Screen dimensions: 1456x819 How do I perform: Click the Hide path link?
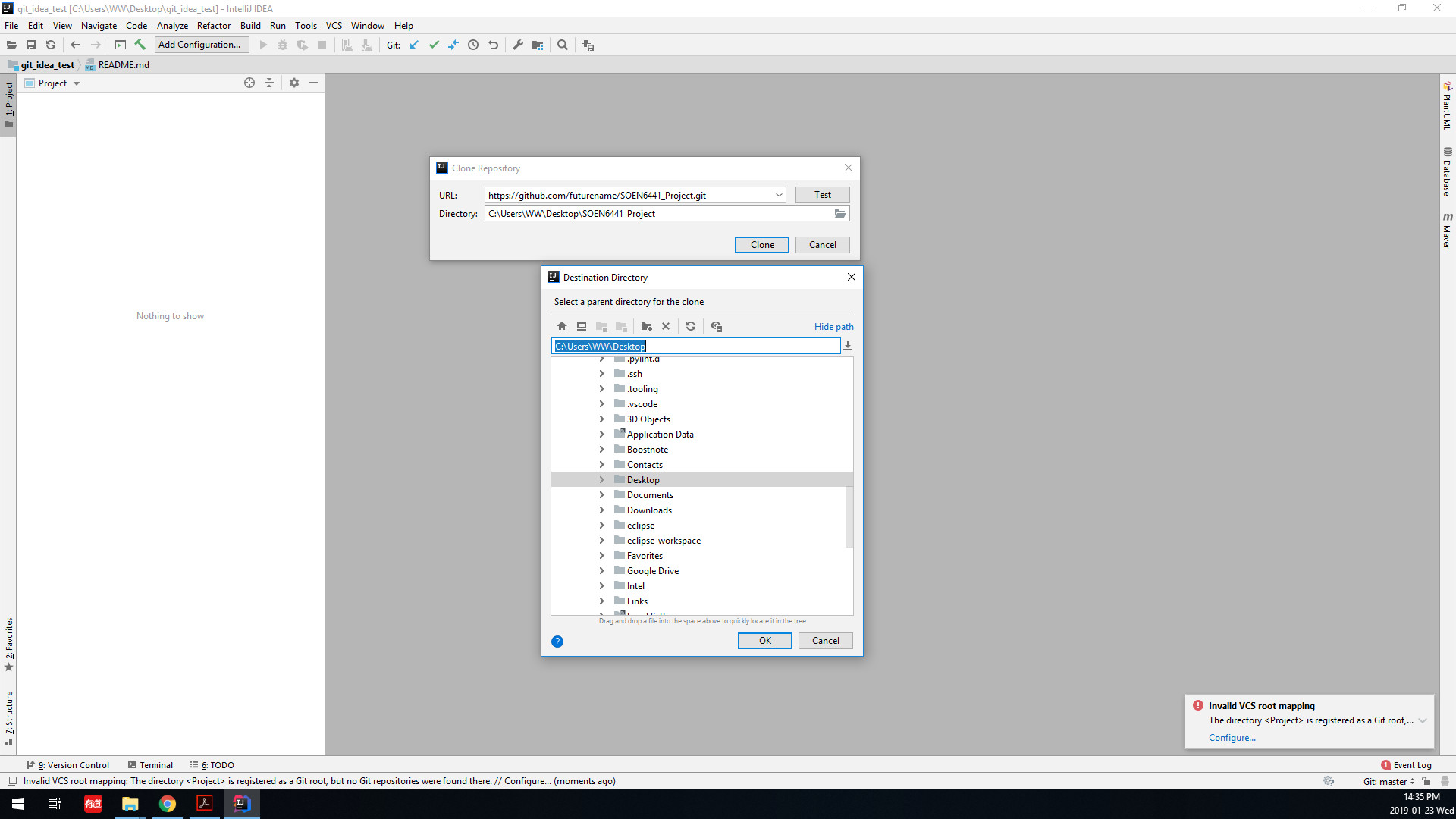pos(833,327)
